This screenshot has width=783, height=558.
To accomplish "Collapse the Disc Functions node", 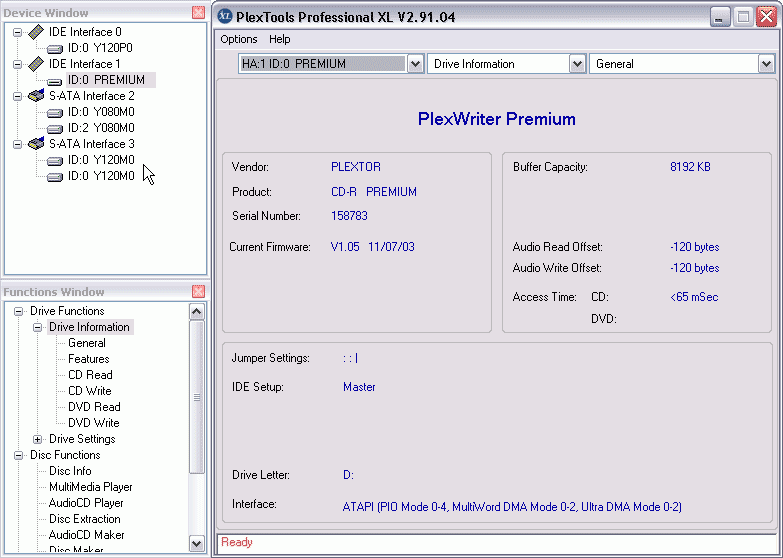I will click(18, 455).
